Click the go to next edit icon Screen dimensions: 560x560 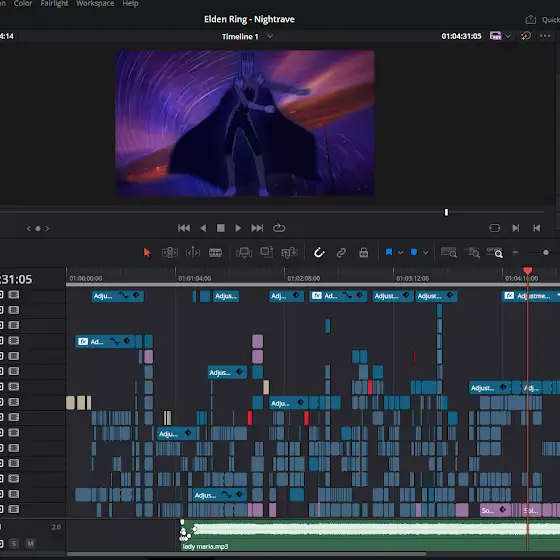(516, 228)
